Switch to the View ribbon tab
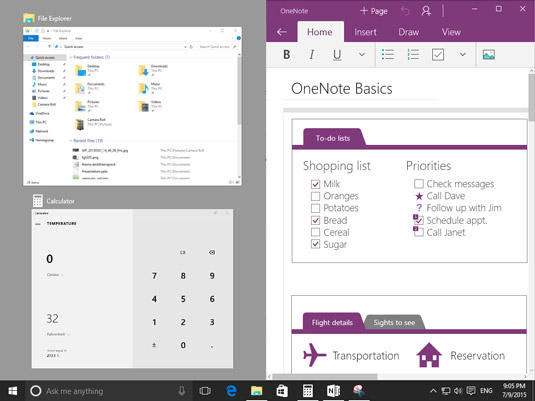This screenshot has height=401, width=535. point(451,32)
